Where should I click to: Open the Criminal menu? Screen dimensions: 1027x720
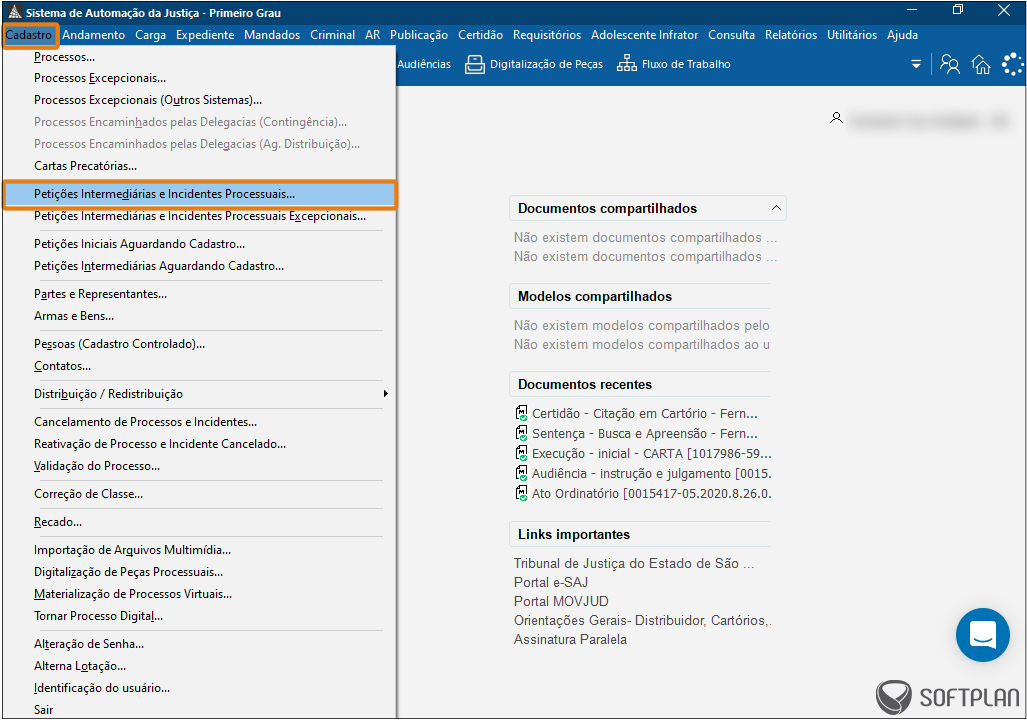point(333,35)
